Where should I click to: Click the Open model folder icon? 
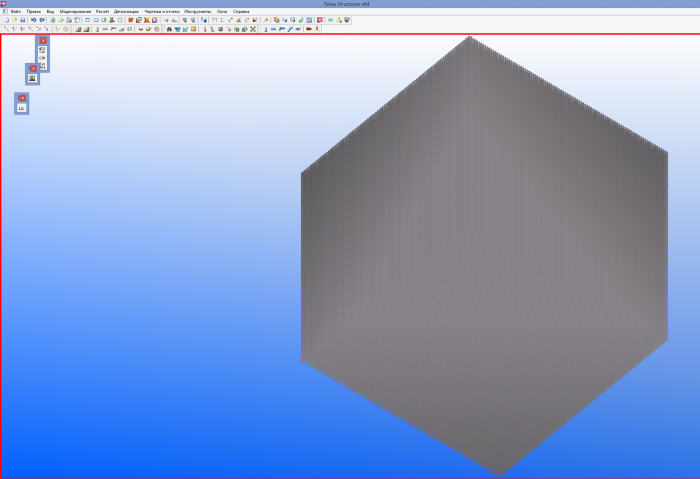[15, 20]
